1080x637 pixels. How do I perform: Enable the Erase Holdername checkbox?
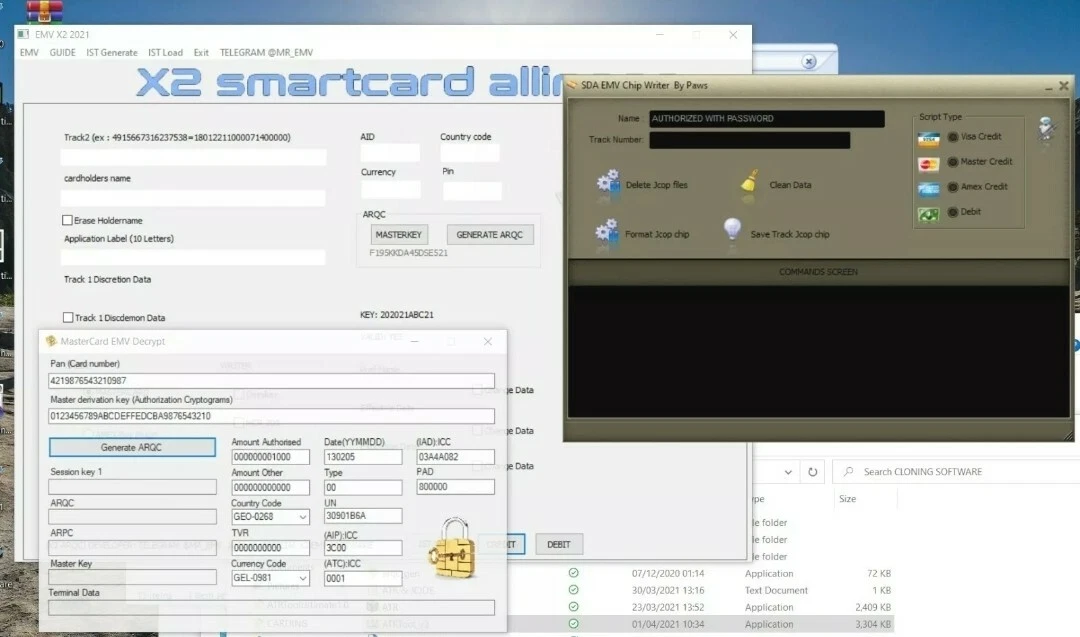tap(67, 220)
